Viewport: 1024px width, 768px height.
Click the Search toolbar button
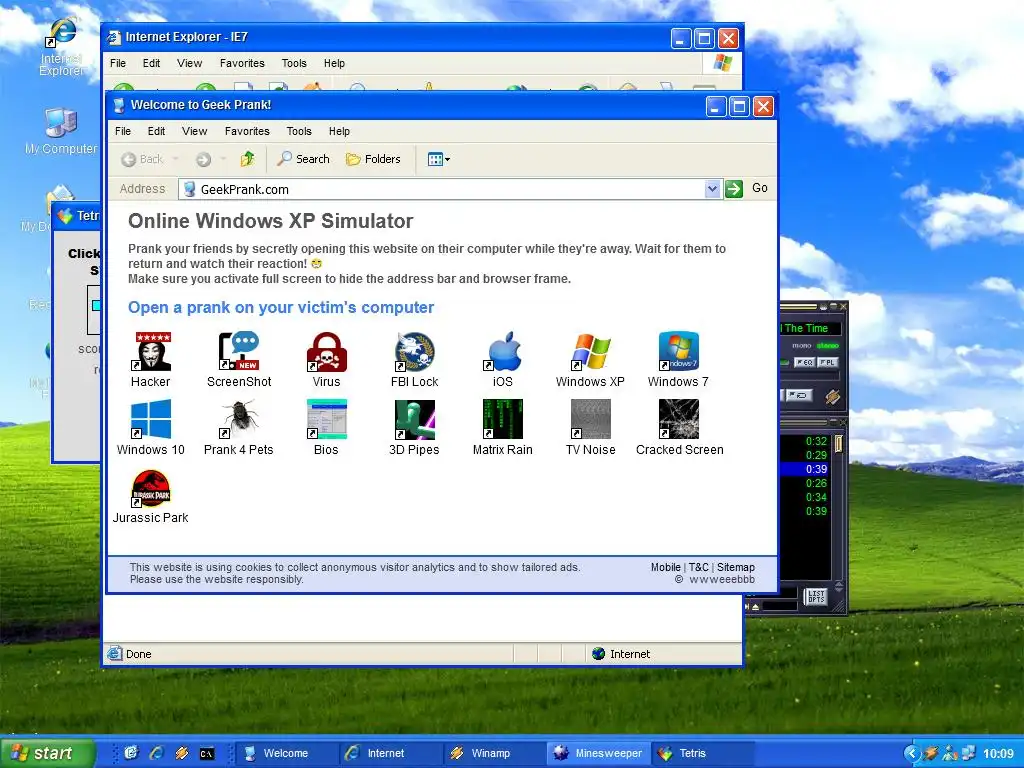coord(303,159)
